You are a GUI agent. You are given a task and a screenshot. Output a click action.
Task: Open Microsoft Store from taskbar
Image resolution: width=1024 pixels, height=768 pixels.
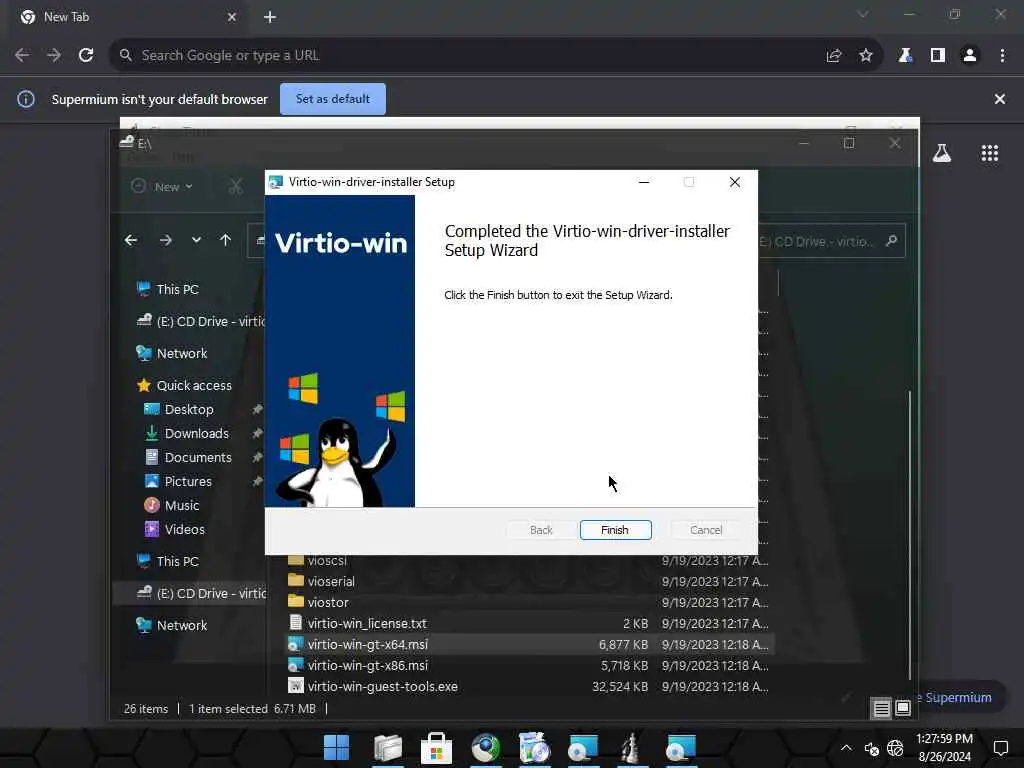436,748
